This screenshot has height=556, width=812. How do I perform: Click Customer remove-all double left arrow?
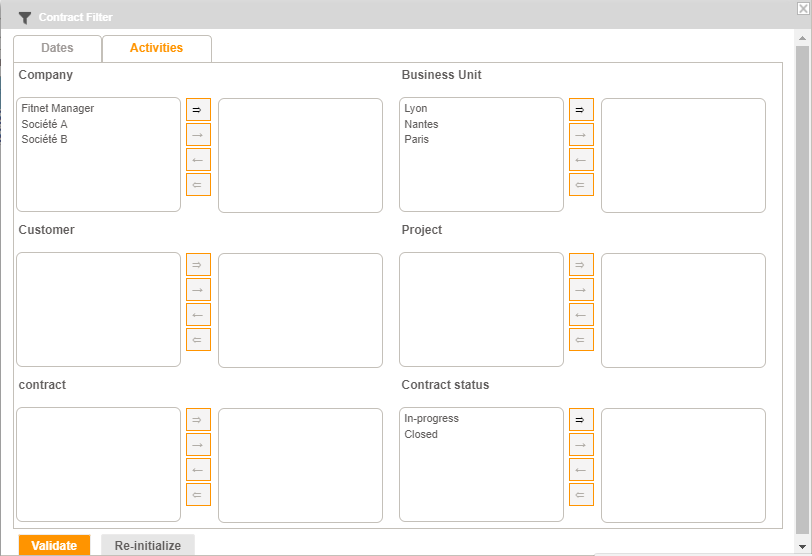198,340
